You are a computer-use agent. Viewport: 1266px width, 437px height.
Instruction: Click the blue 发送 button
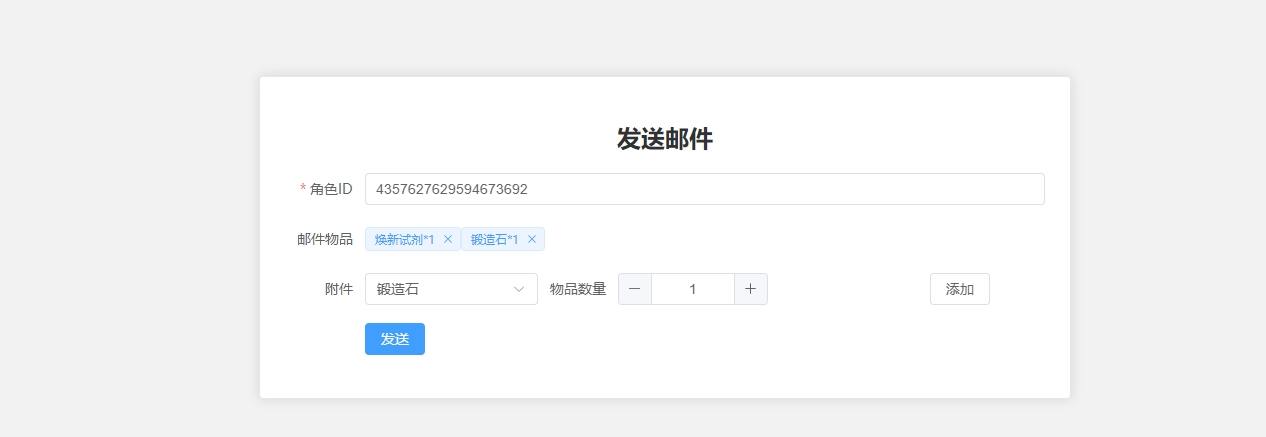[395, 339]
